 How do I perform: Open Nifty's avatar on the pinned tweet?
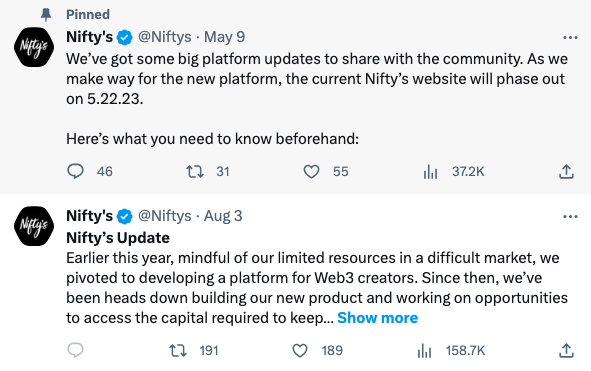coord(34,47)
